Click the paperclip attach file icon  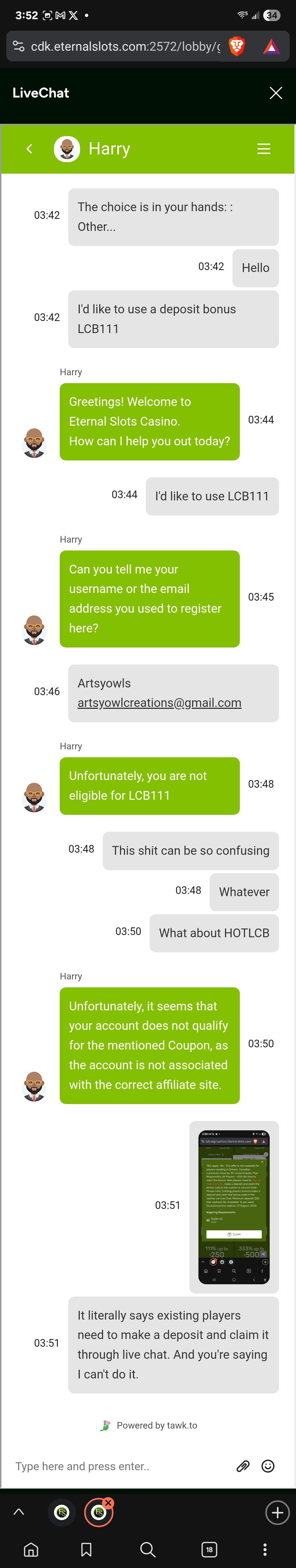(242, 1466)
